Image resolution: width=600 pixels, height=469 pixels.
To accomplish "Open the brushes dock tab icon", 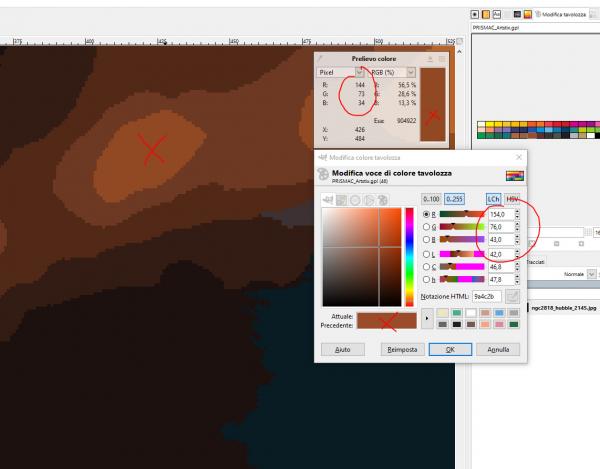I will tap(474, 15).
